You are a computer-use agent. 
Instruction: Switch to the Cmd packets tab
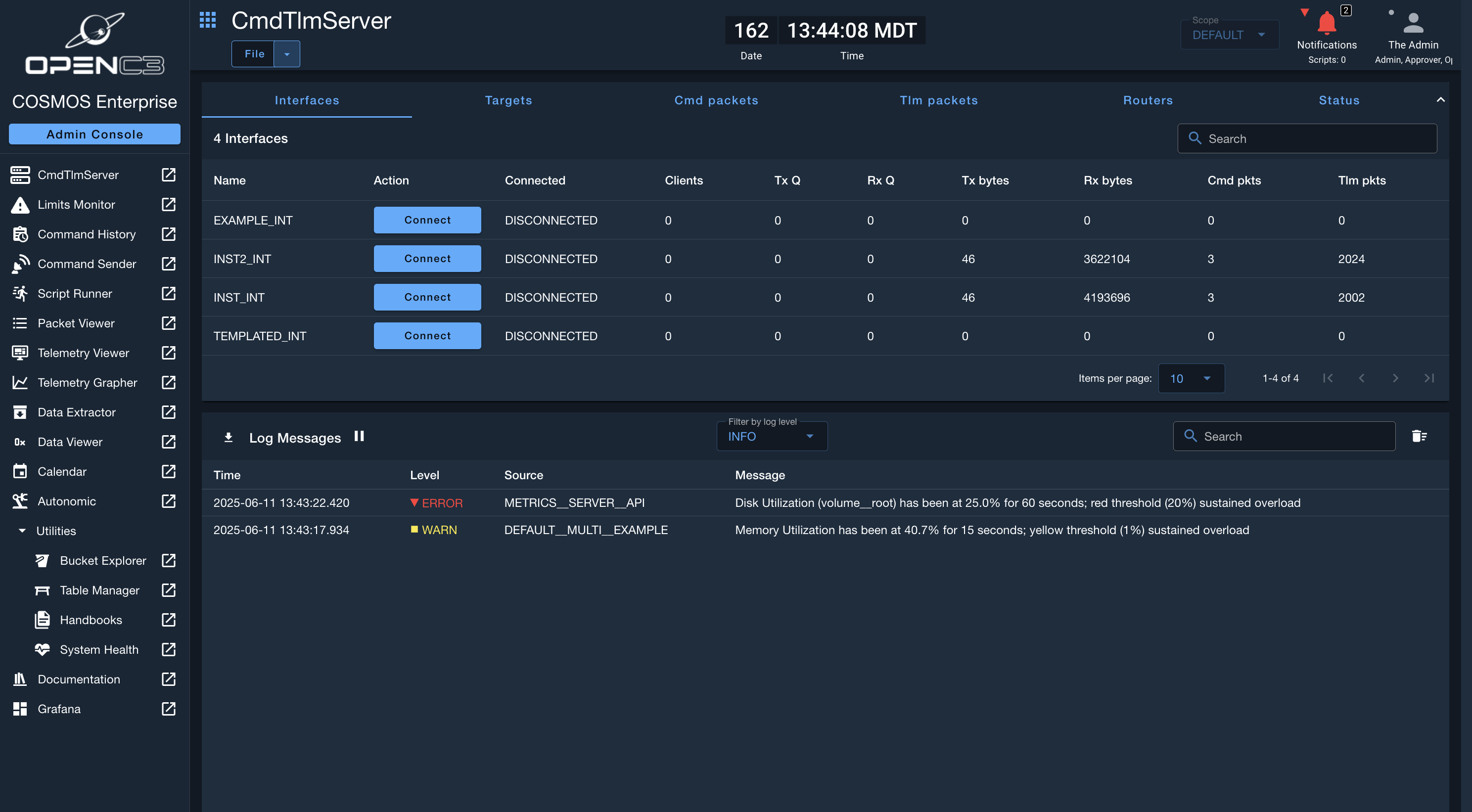pyautogui.click(x=717, y=100)
